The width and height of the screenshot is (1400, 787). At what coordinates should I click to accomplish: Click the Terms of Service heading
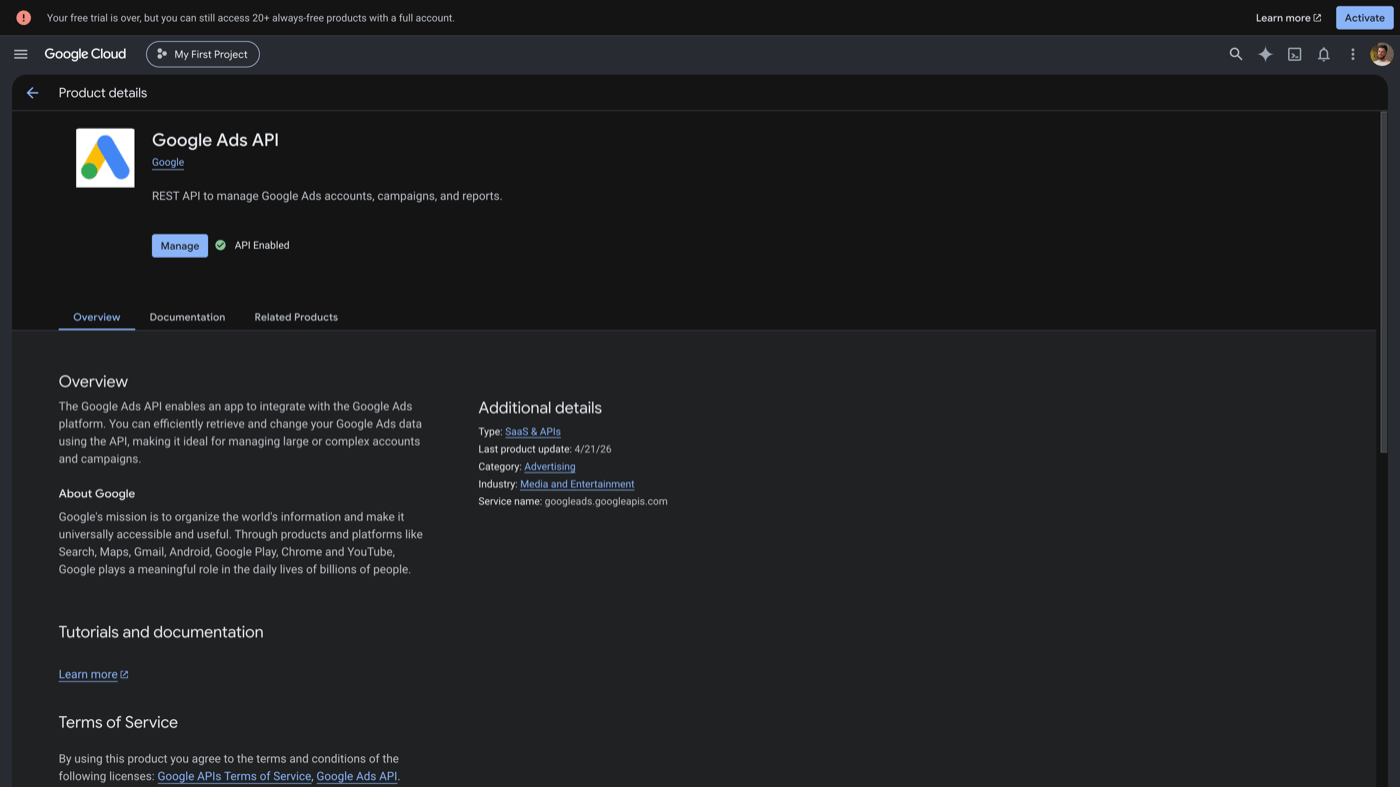118,722
